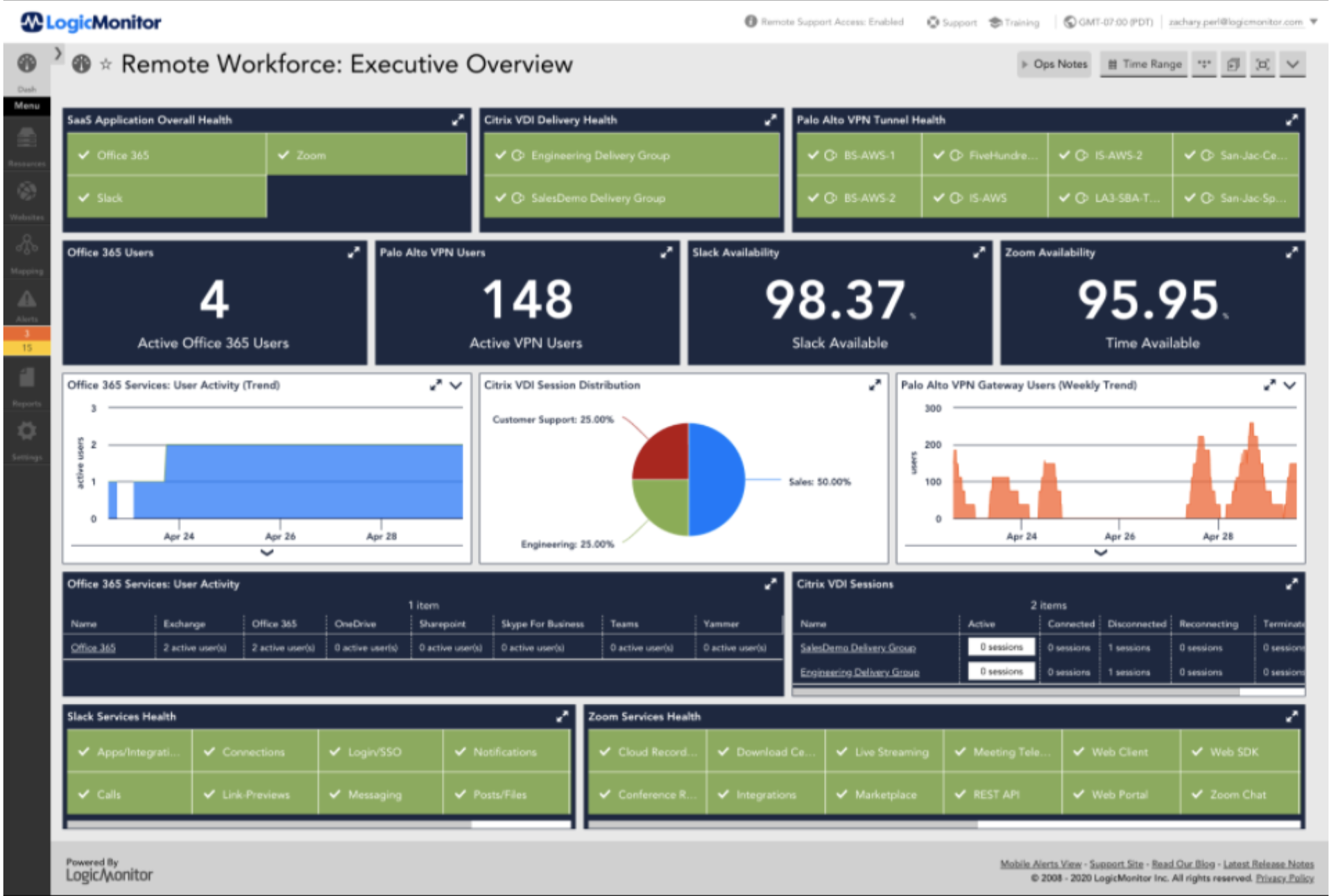Open Alerts from the left sidebar
This screenshot has height=896, width=1329.
(x=26, y=302)
